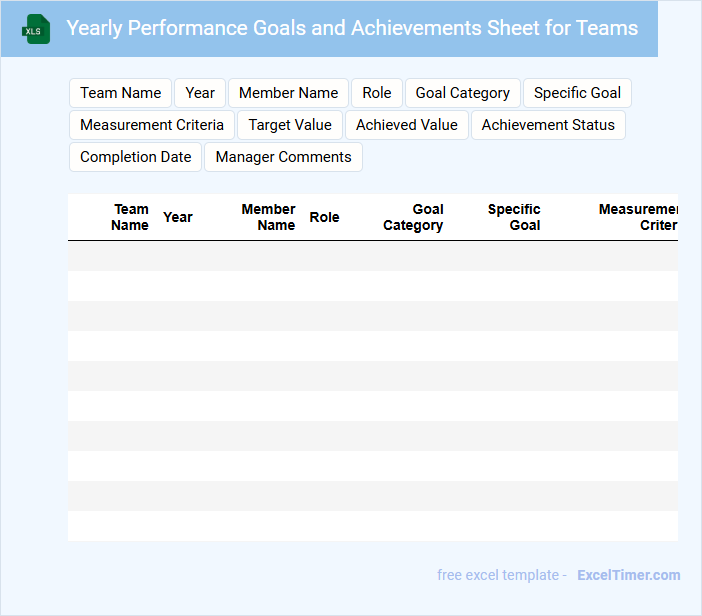Click the Specific Goal tag
Screen dimensions: 702x616
pyautogui.click(x=577, y=93)
